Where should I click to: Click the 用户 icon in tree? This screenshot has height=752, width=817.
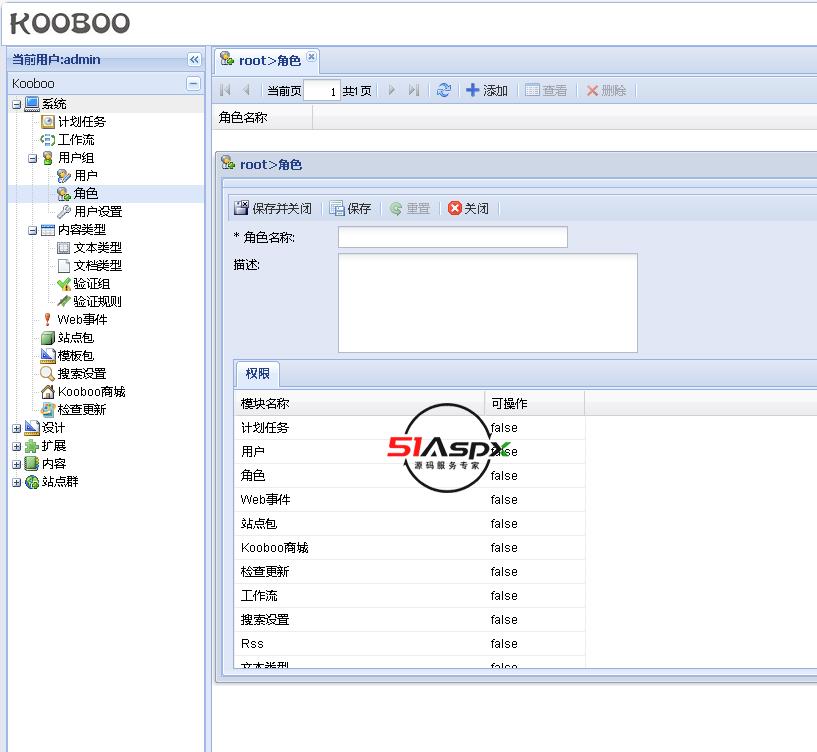[64, 176]
